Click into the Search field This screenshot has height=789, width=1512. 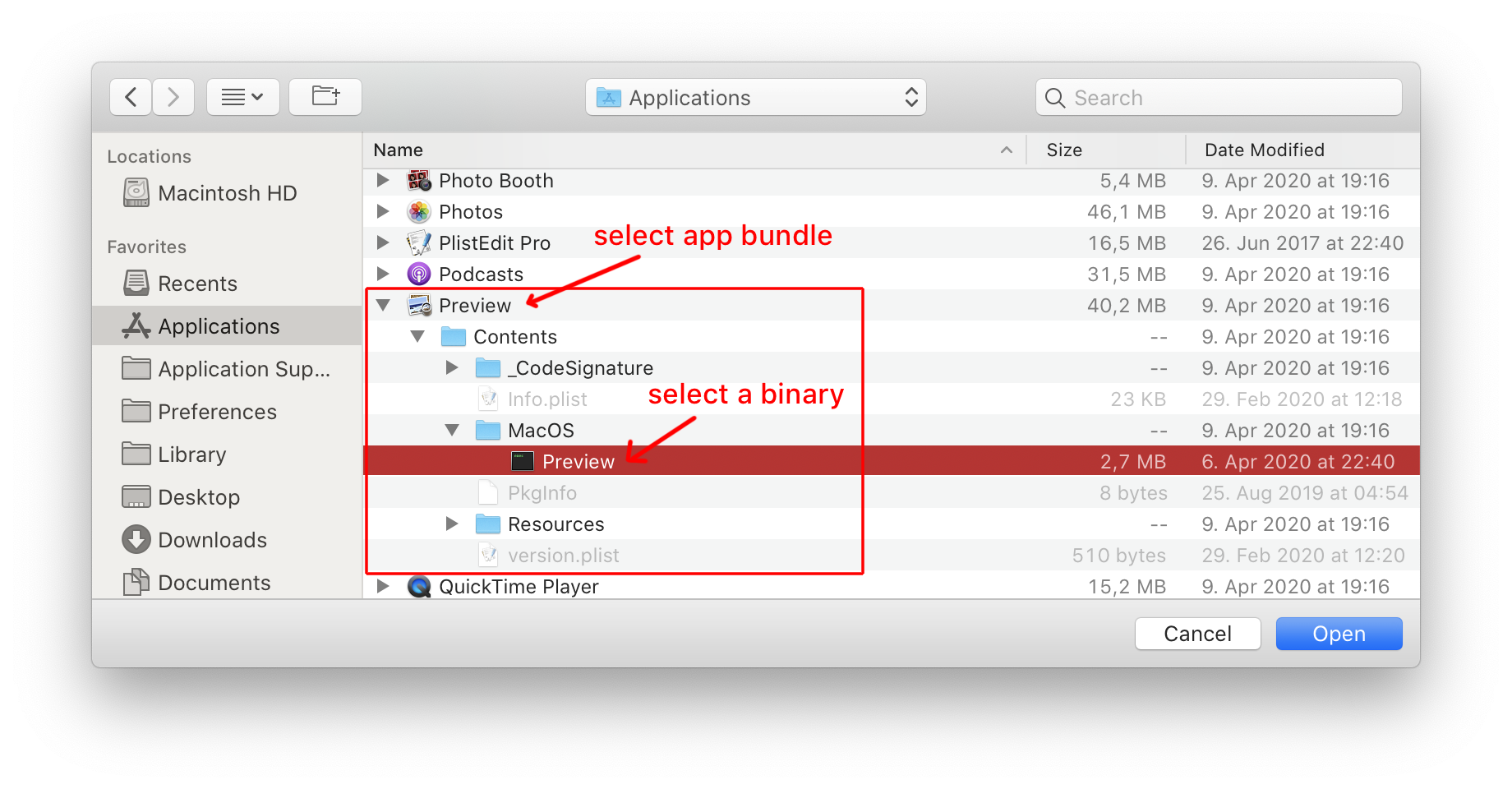[x=1219, y=97]
